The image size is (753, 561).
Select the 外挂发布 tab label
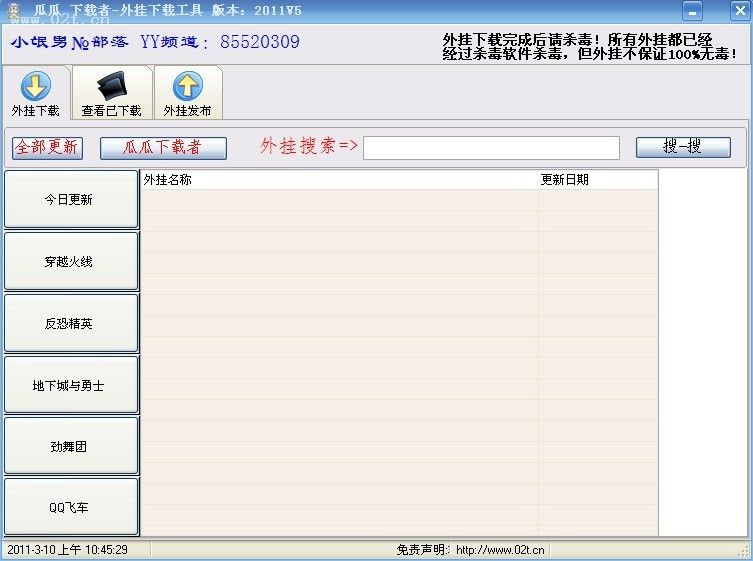[x=188, y=111]
